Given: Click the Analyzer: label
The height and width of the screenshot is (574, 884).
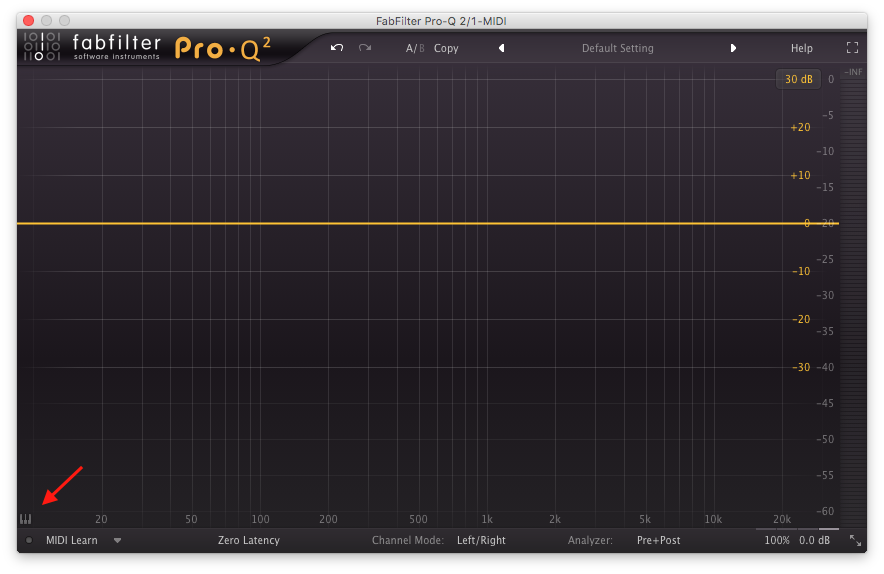Looking at the screenshot, I should point(590,540).
